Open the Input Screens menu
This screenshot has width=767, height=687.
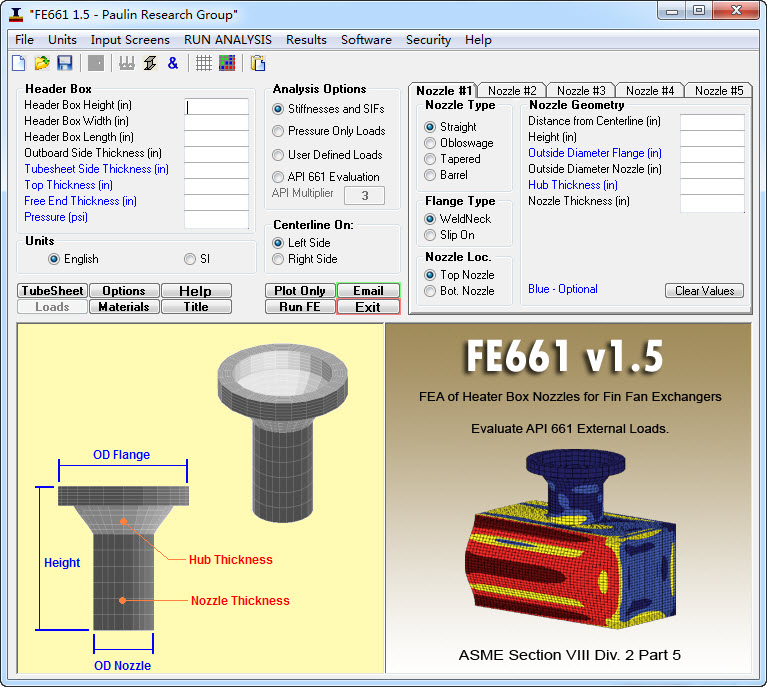(x=130, y=40)
